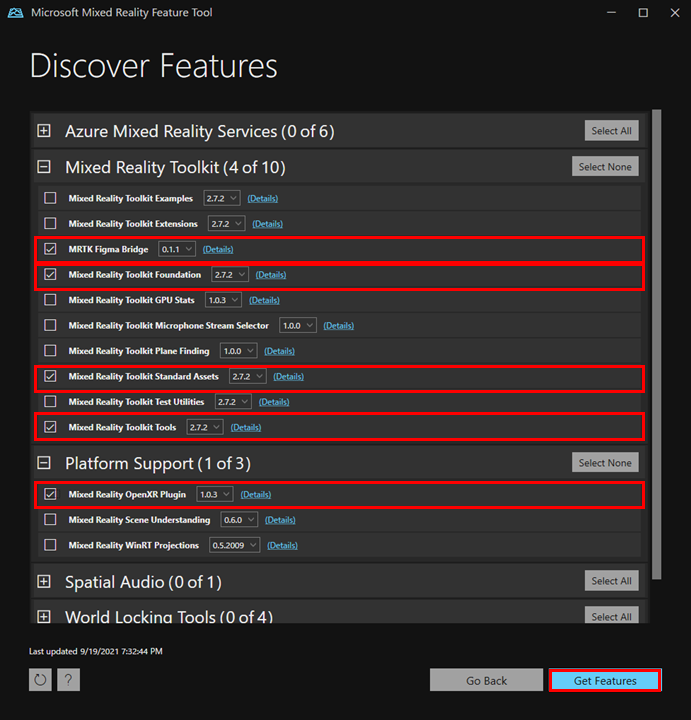Open Details for Microphone Stream Selector
The height and width of the screenshot is (720, 691).
click(x=339, y=326)
